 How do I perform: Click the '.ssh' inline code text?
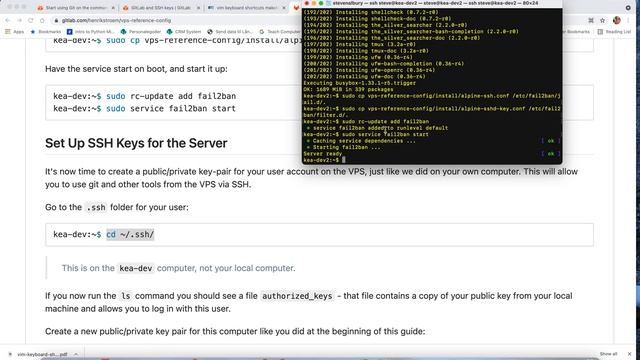[x=96, y=207]
